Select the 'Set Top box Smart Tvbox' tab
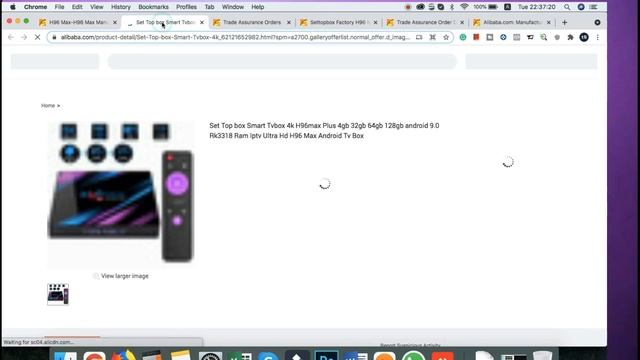Image resolution: width=640 pixels, height=360 pixels. tap(165, 22)
